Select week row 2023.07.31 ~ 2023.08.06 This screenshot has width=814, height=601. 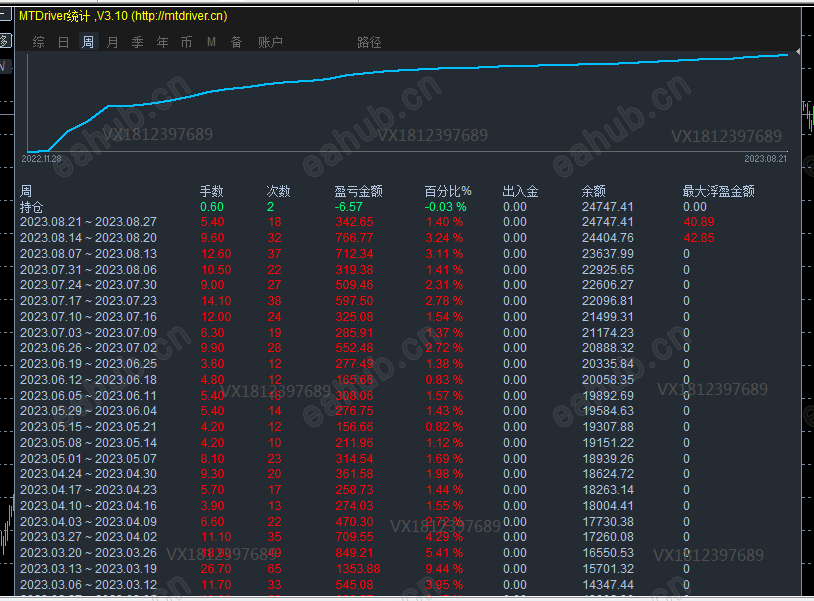[x=88, y=270]
